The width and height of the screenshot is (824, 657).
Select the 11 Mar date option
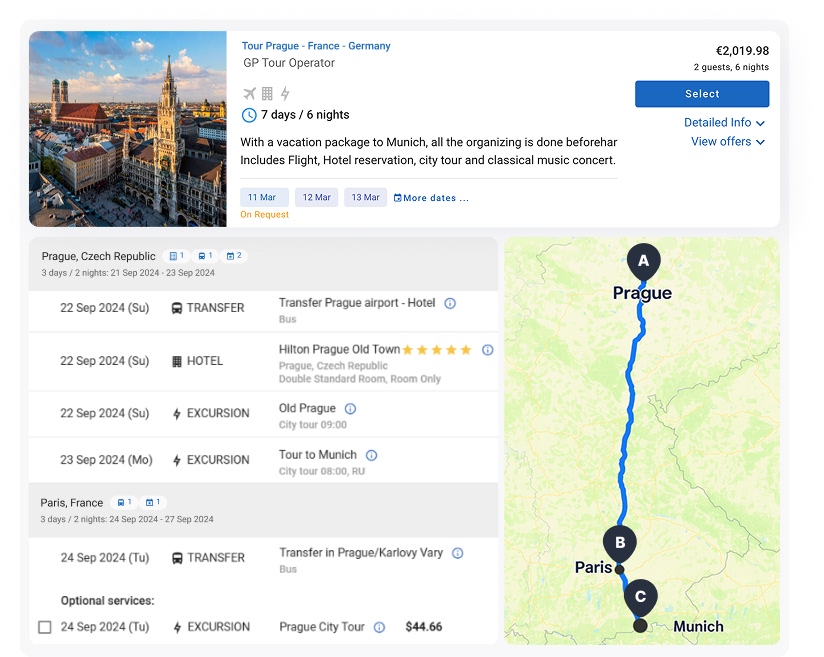click(x=264, y=197)
